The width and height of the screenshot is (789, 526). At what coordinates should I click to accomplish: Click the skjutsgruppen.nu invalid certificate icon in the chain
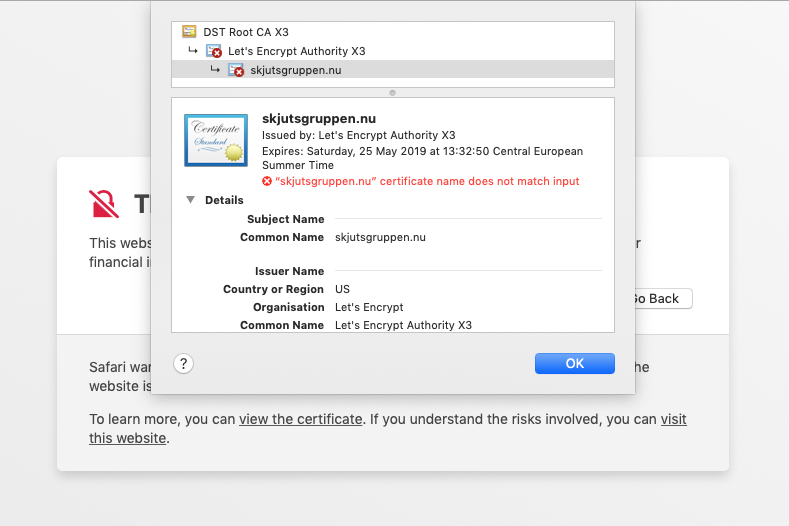point(236,70)
